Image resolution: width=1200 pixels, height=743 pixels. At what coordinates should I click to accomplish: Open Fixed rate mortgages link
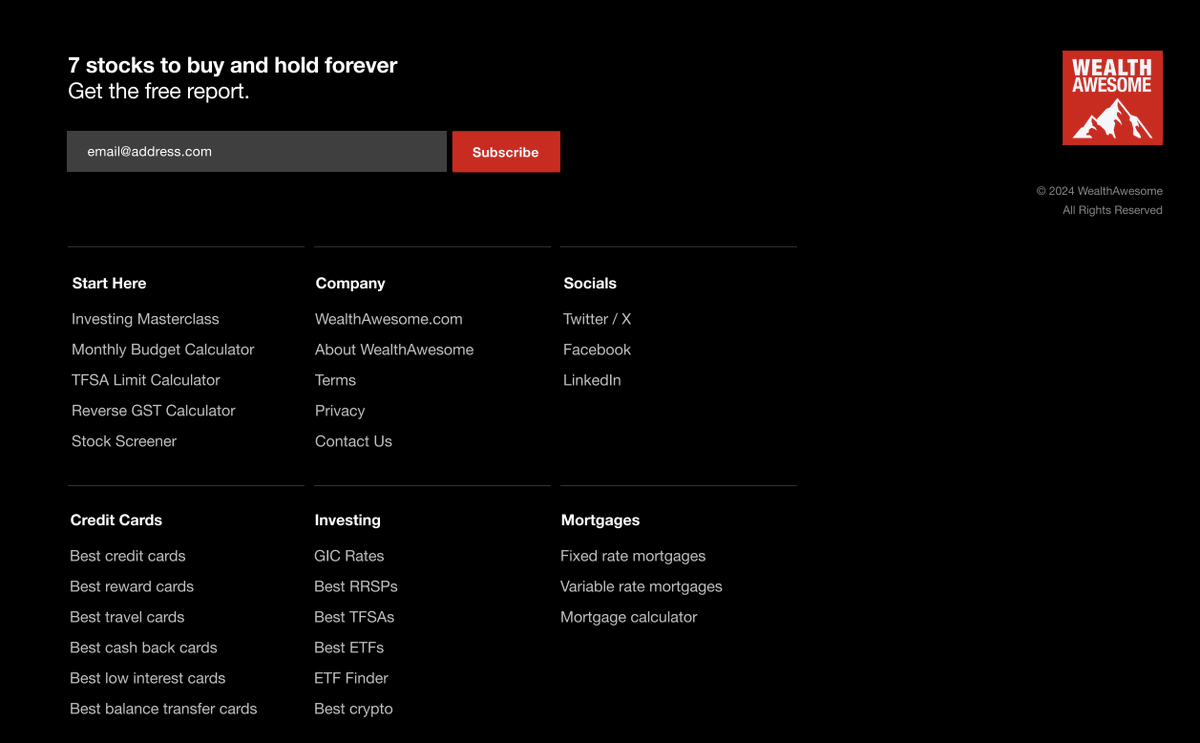(633, 556)
